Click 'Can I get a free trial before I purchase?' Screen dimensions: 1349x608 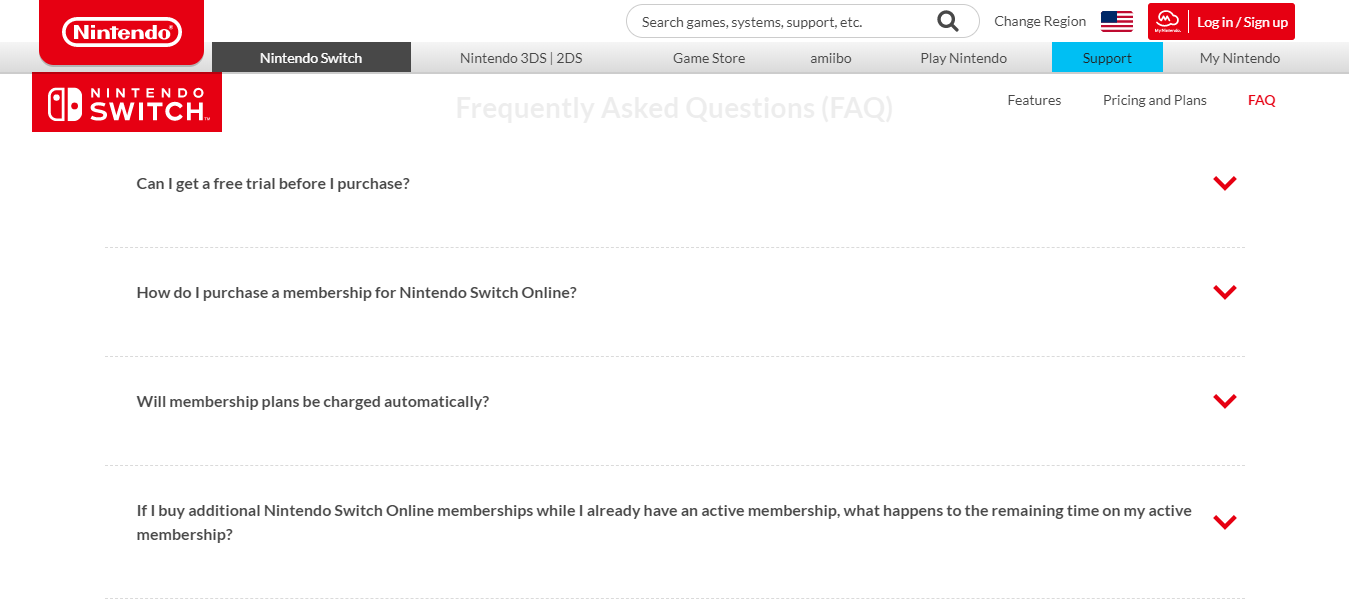click(x=273, y=184)
